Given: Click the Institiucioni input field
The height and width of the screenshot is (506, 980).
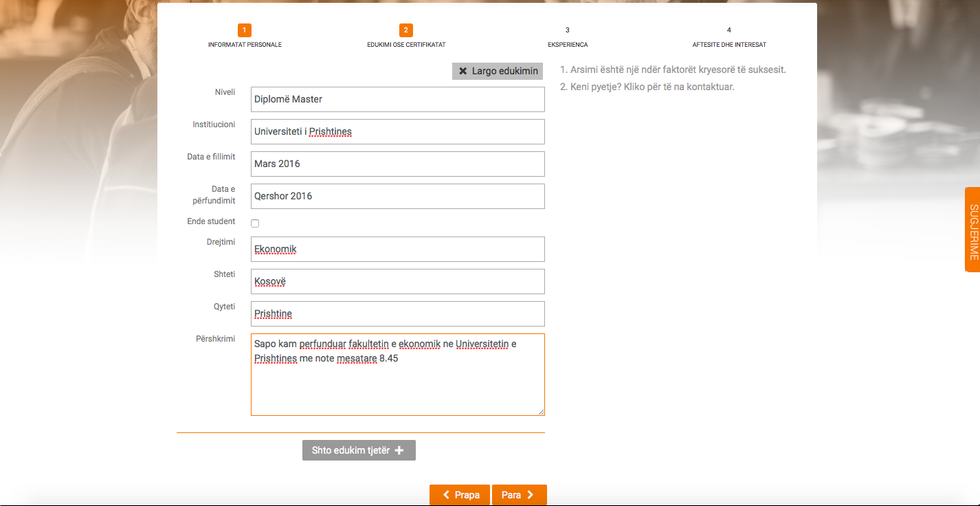Looking at the screenshot, I should click(x=397, y=132).
